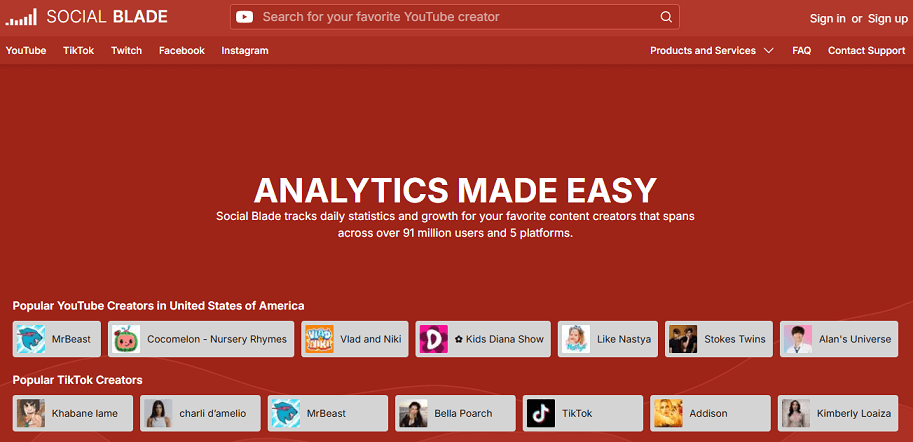Open the YouTube nav tab

coord(26,51)
